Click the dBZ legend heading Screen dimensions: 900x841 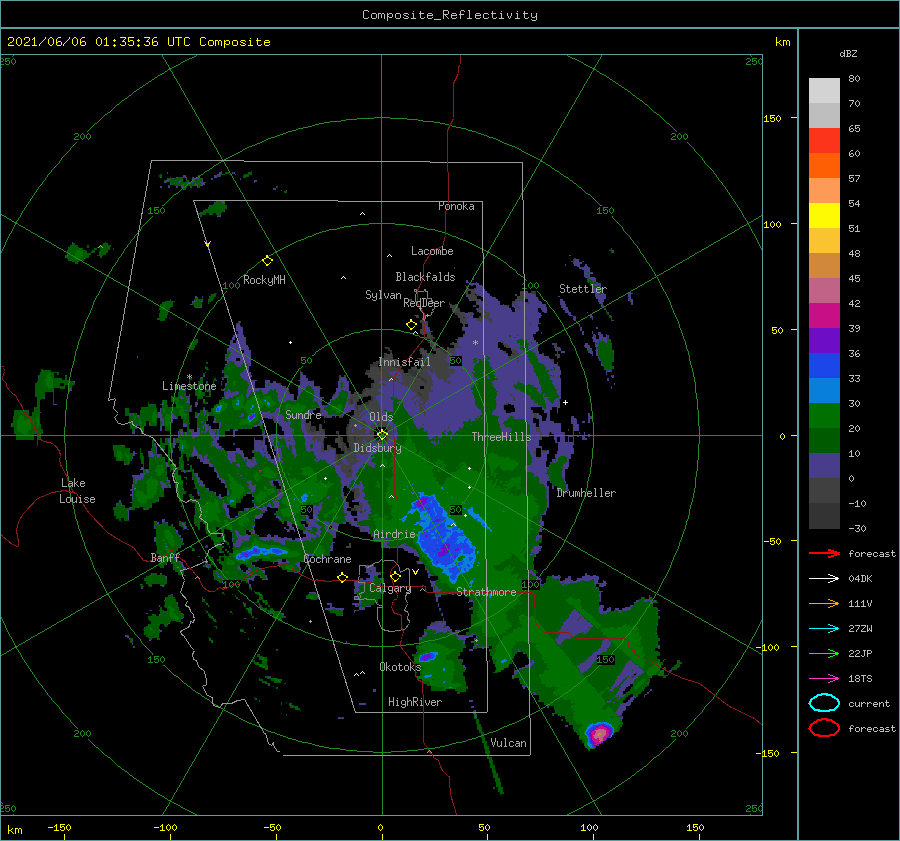(x=848, y=53)
